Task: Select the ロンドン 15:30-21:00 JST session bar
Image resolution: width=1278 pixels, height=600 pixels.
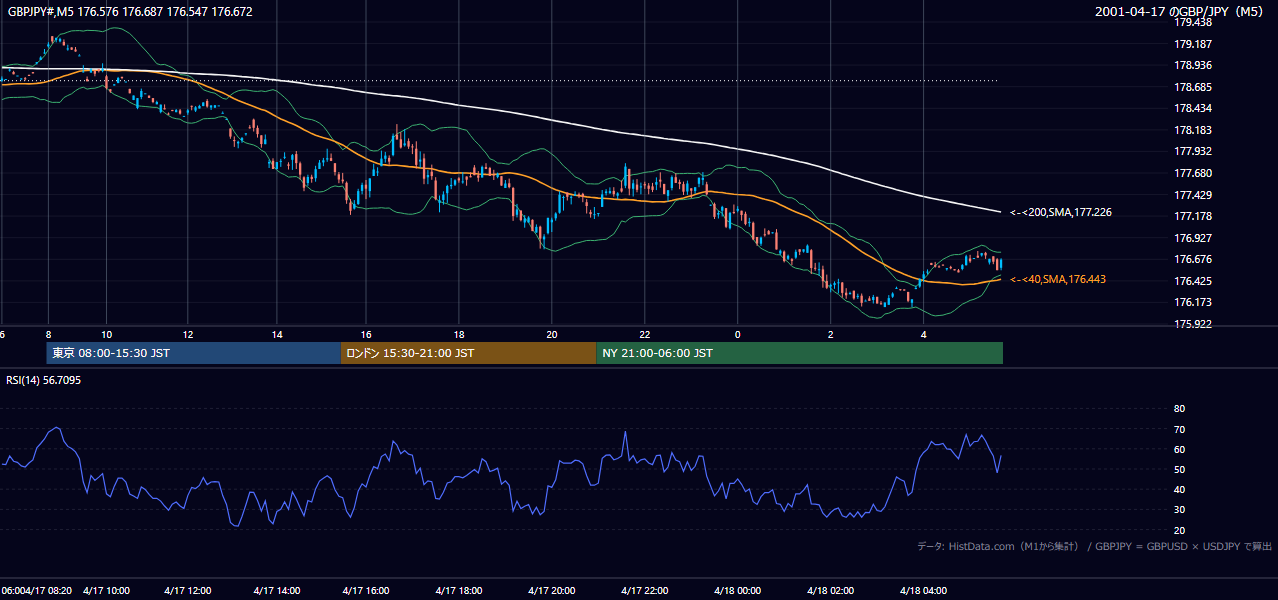Action: tap(468, 353)
